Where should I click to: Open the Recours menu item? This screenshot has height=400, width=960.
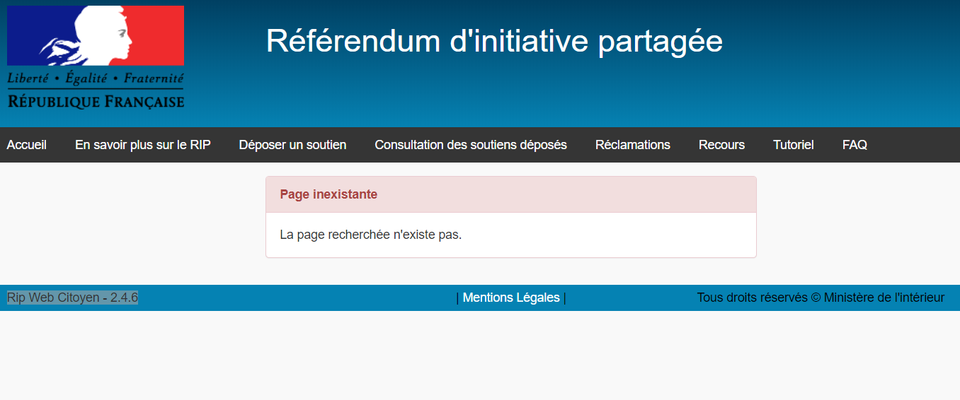pos(722,145)
